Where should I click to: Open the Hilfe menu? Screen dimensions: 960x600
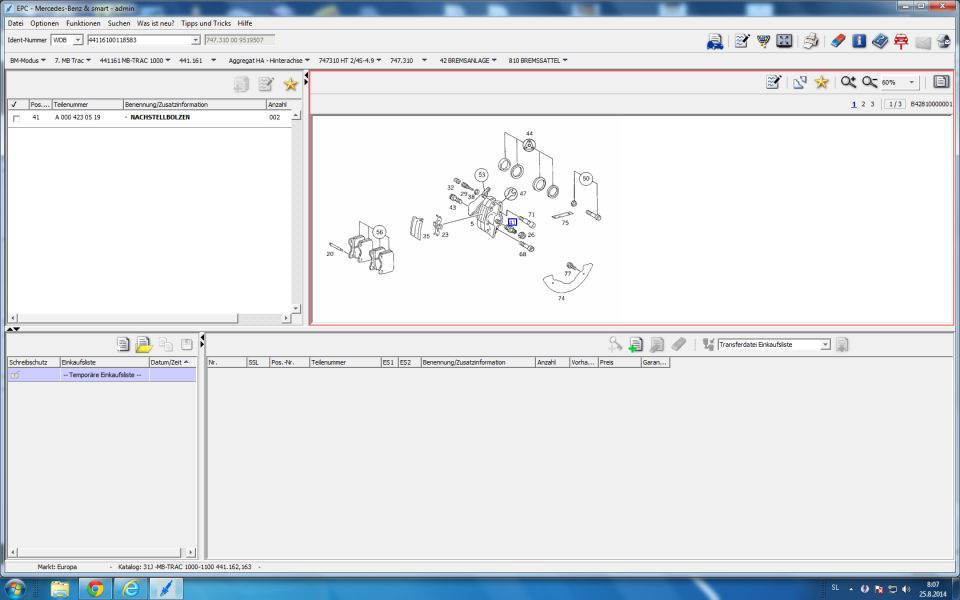click(x=245, y=23)
